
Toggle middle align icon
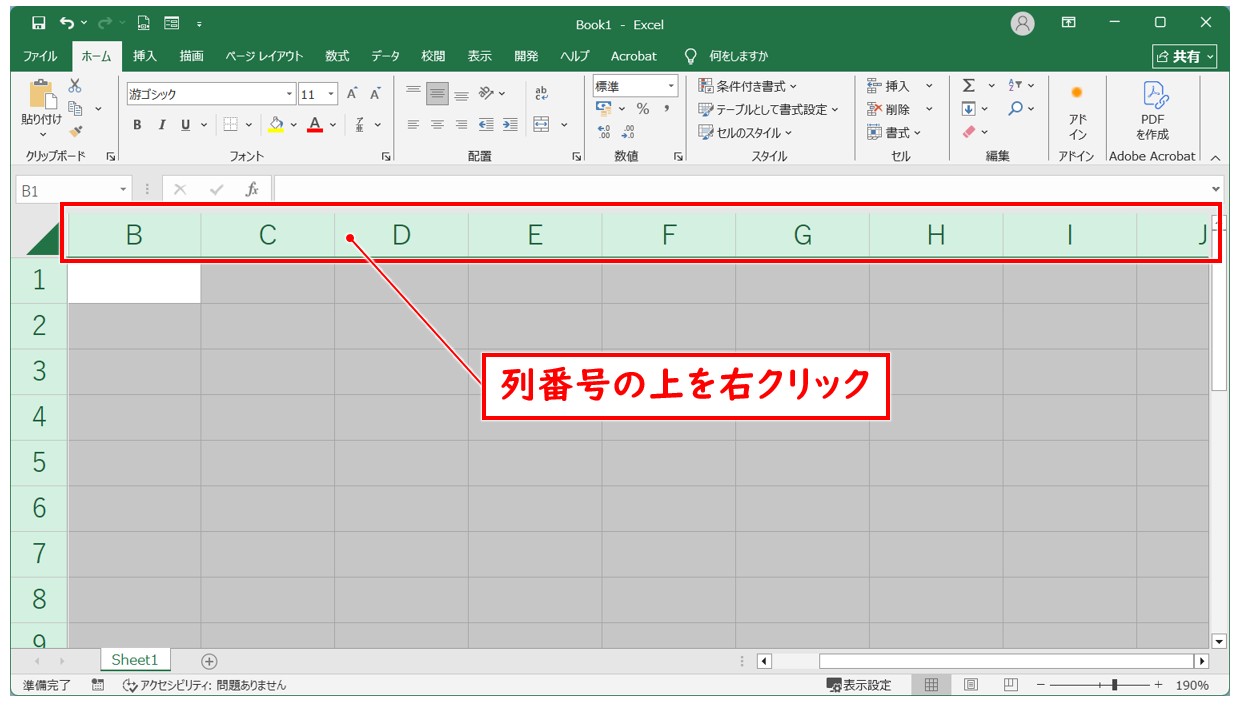click(x=437, y=93)
